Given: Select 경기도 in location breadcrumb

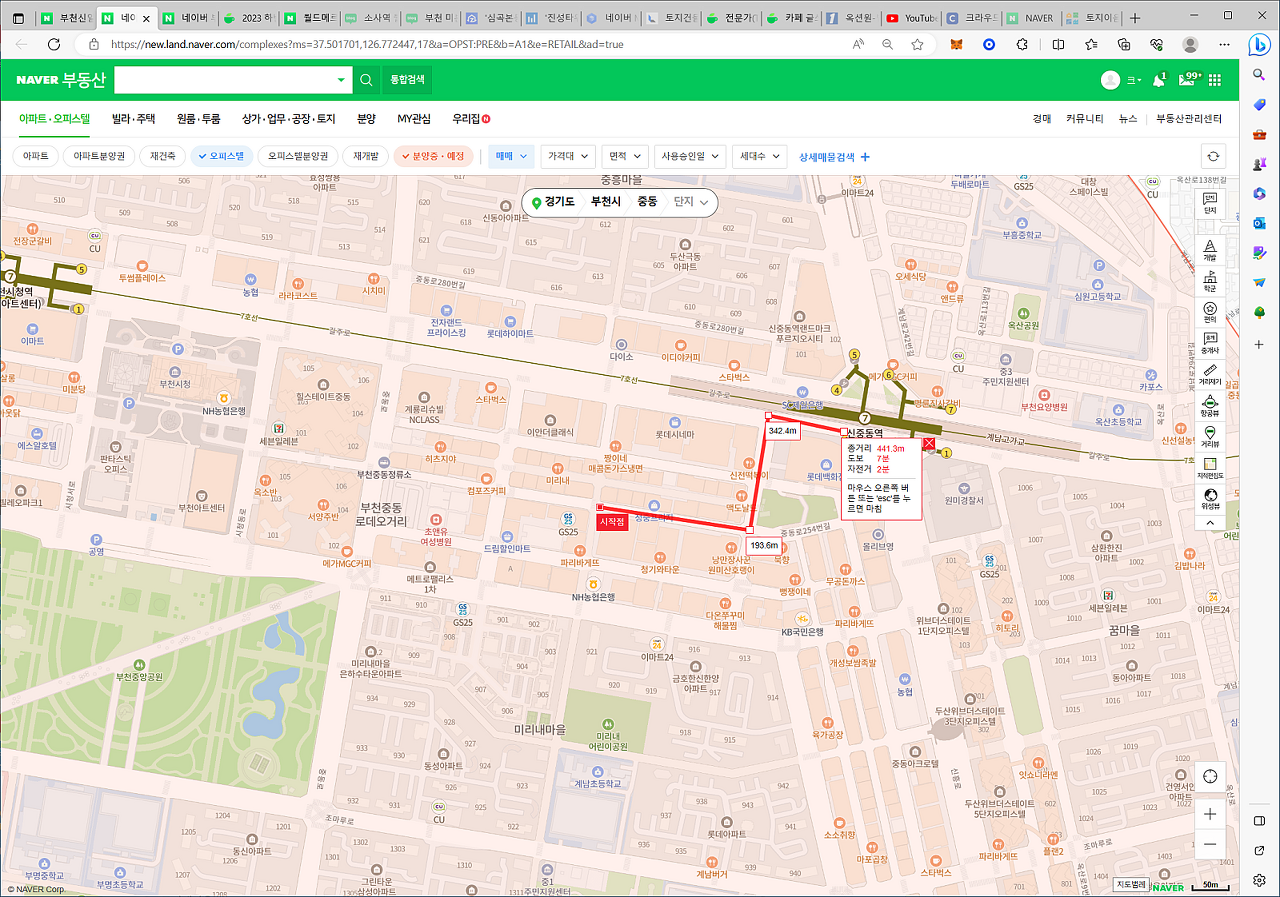Looking at the screenshot, I should pos(559,202).
